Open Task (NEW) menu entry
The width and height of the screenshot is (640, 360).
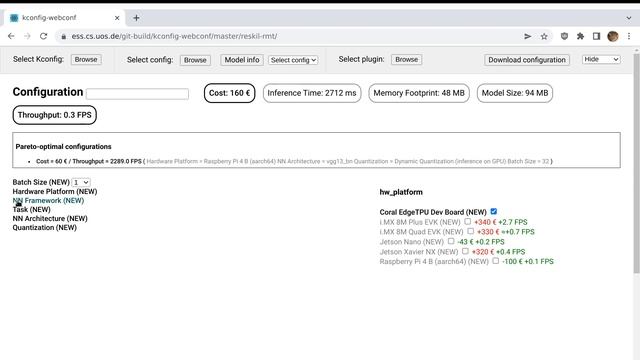(31, 209)
